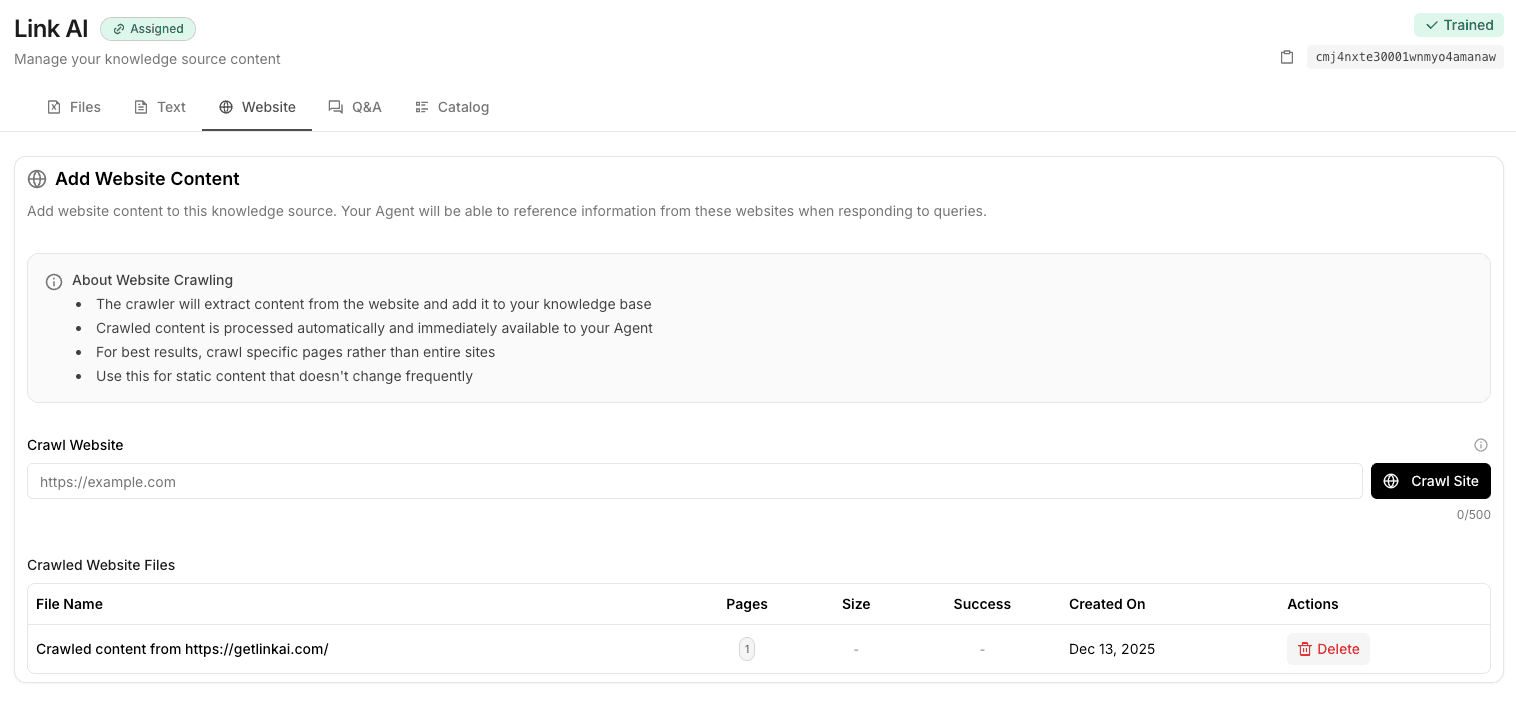Click the globe icon inside the Crawl Site button
Image resolution: width=1516 pixels, height=701 pixels.
1391,481
